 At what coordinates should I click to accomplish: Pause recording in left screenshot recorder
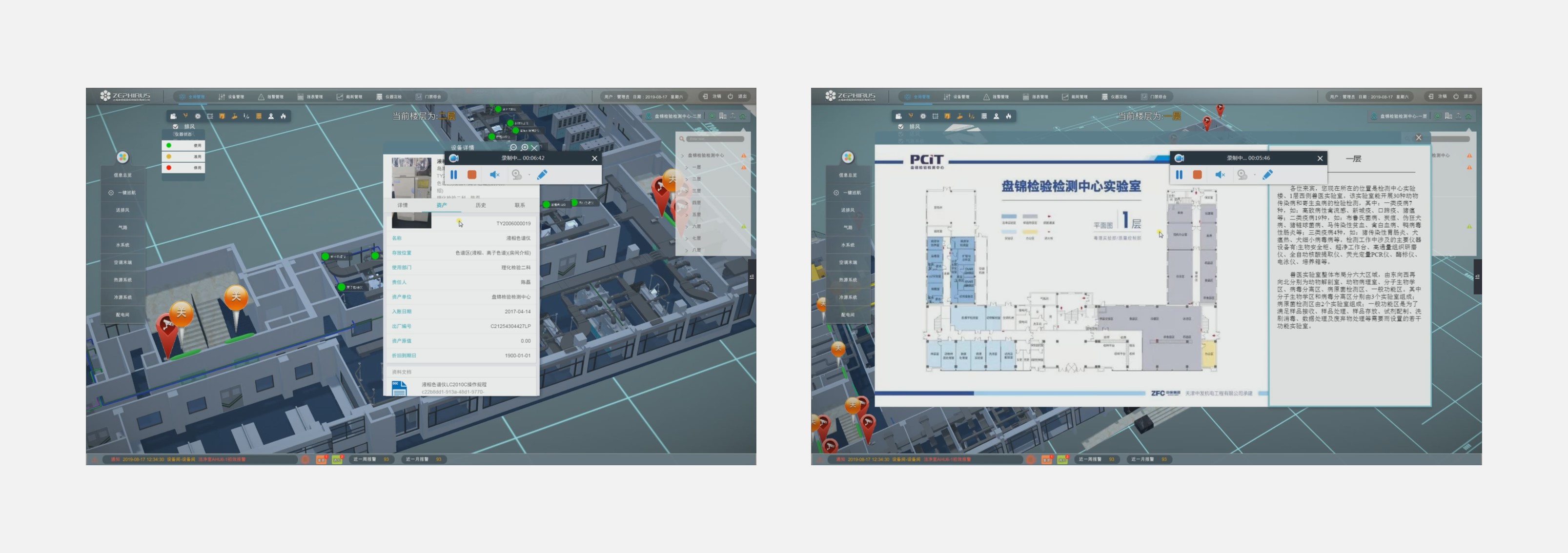coord(453,175)
